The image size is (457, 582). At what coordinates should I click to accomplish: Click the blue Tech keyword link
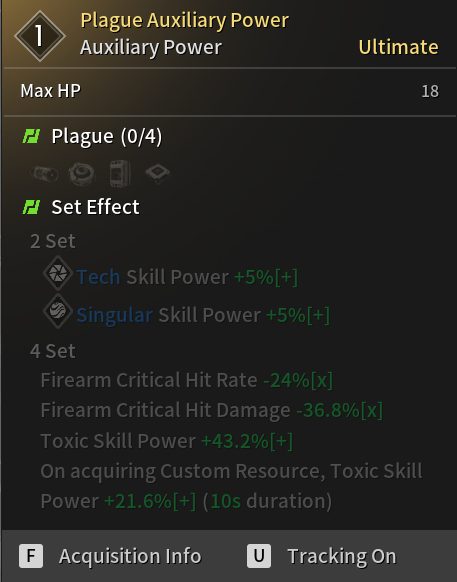pos(98,277)
